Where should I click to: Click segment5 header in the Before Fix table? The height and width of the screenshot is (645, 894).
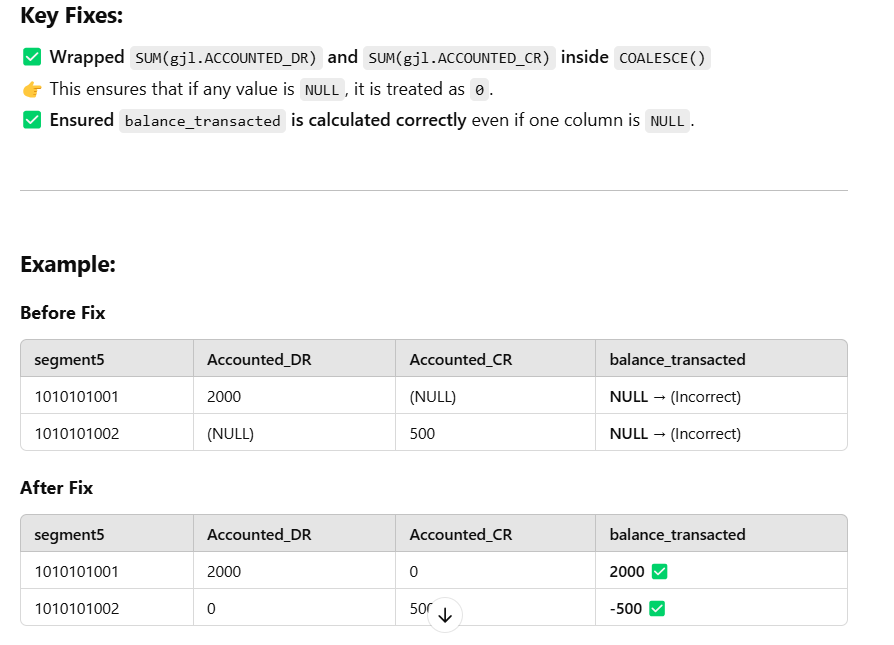tap(69, 359)
